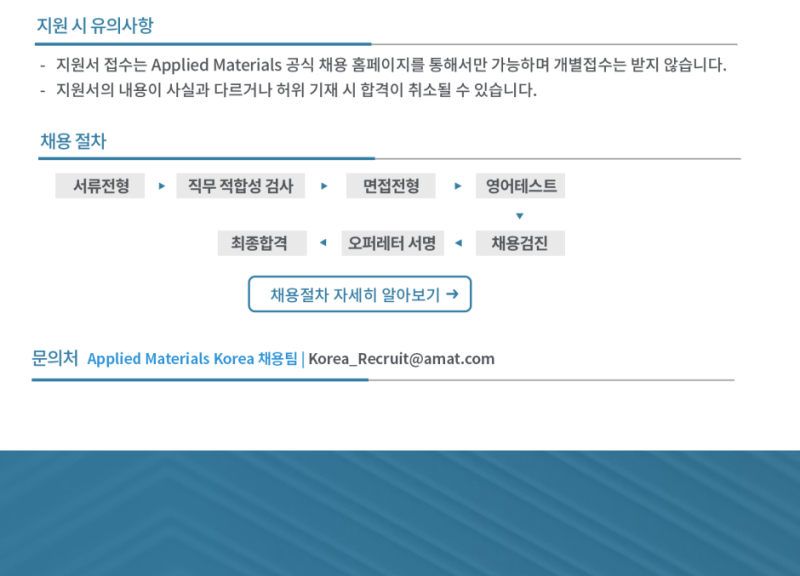Image resolution: width=800 pixels, height=576 pixels.
Task: Select the 영어테스트 step box
Action: (x=520, y=186)
